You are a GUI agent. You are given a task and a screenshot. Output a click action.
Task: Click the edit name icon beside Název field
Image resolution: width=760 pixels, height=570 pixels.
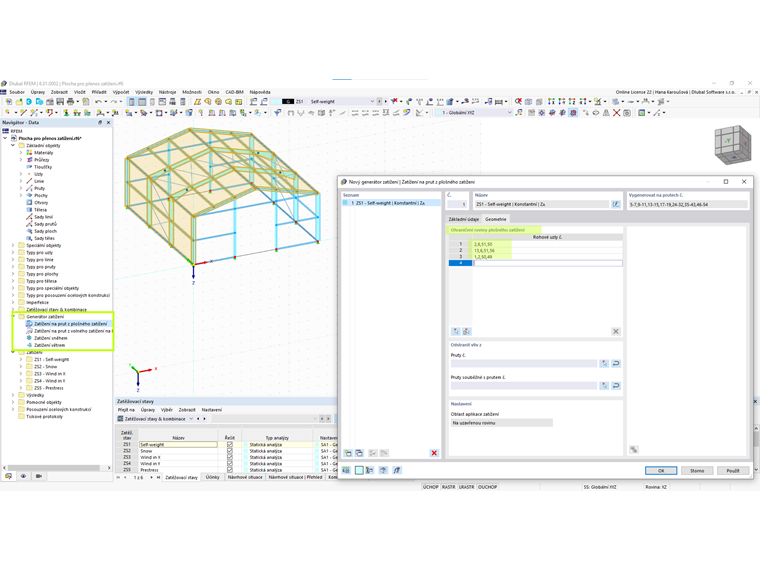[x=616, y=205]
